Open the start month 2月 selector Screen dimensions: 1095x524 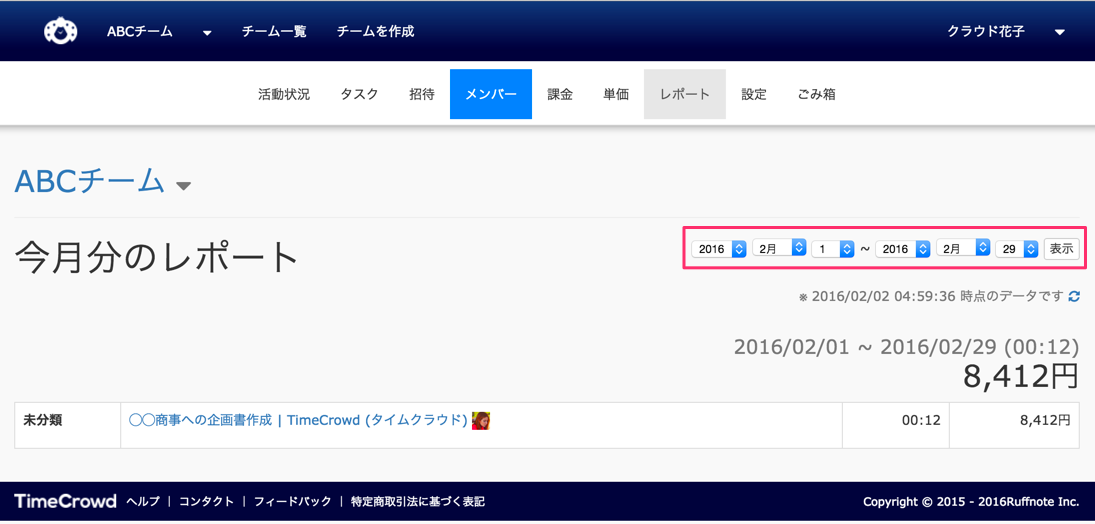[779, 249]
